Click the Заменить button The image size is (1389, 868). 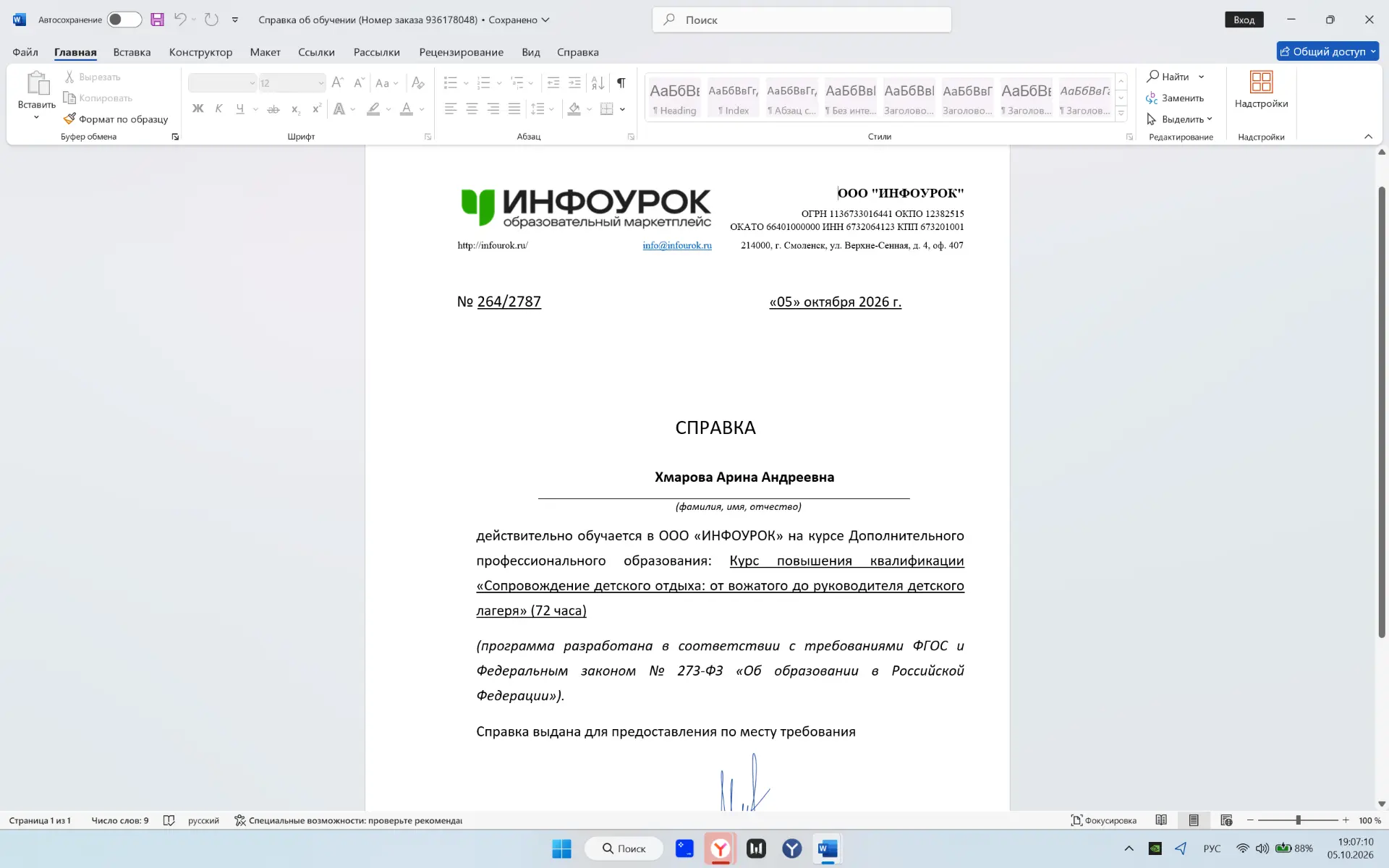pos(1176,98)
